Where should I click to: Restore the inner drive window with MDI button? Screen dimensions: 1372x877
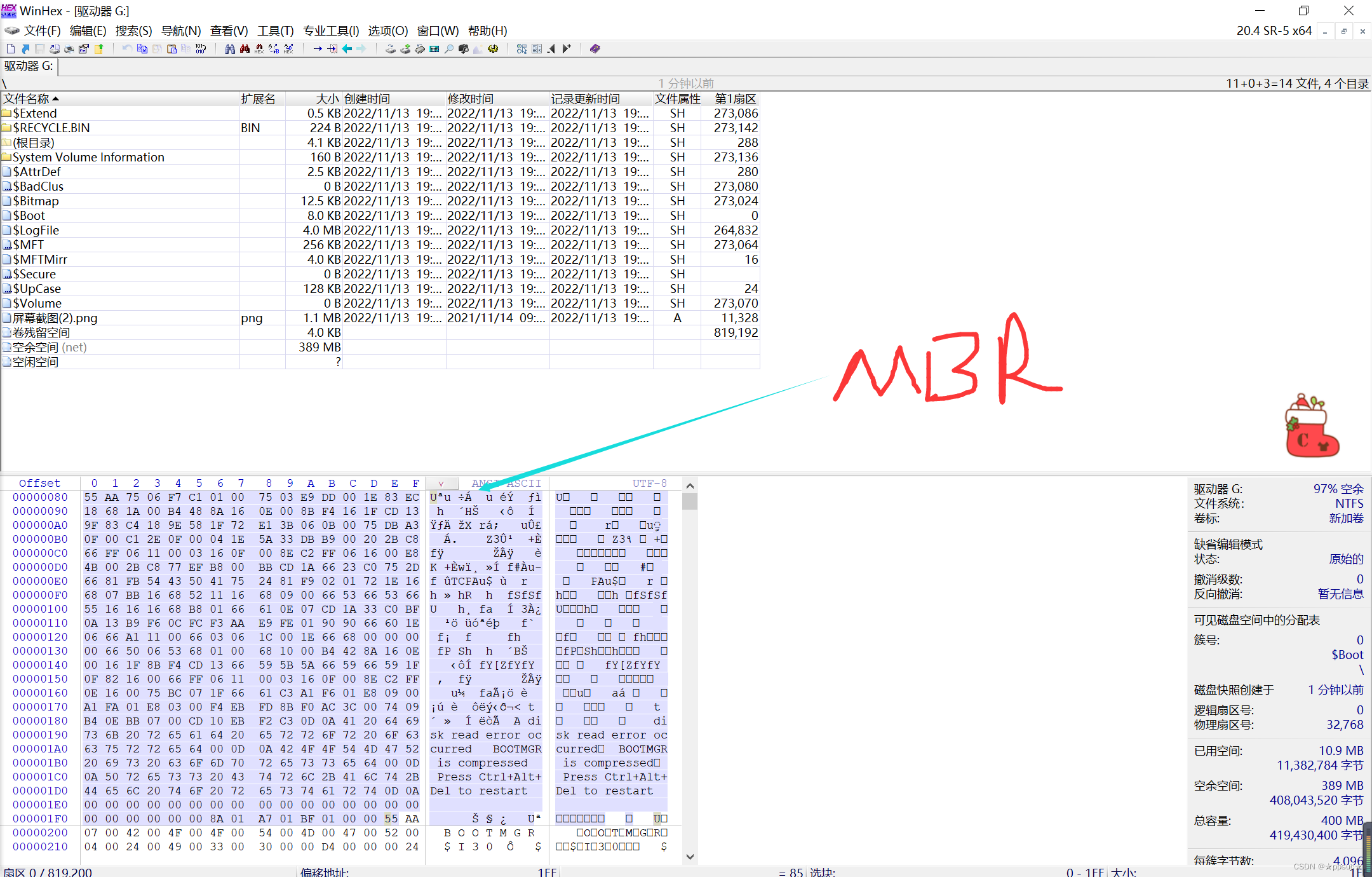click(x=1343, y=31)
